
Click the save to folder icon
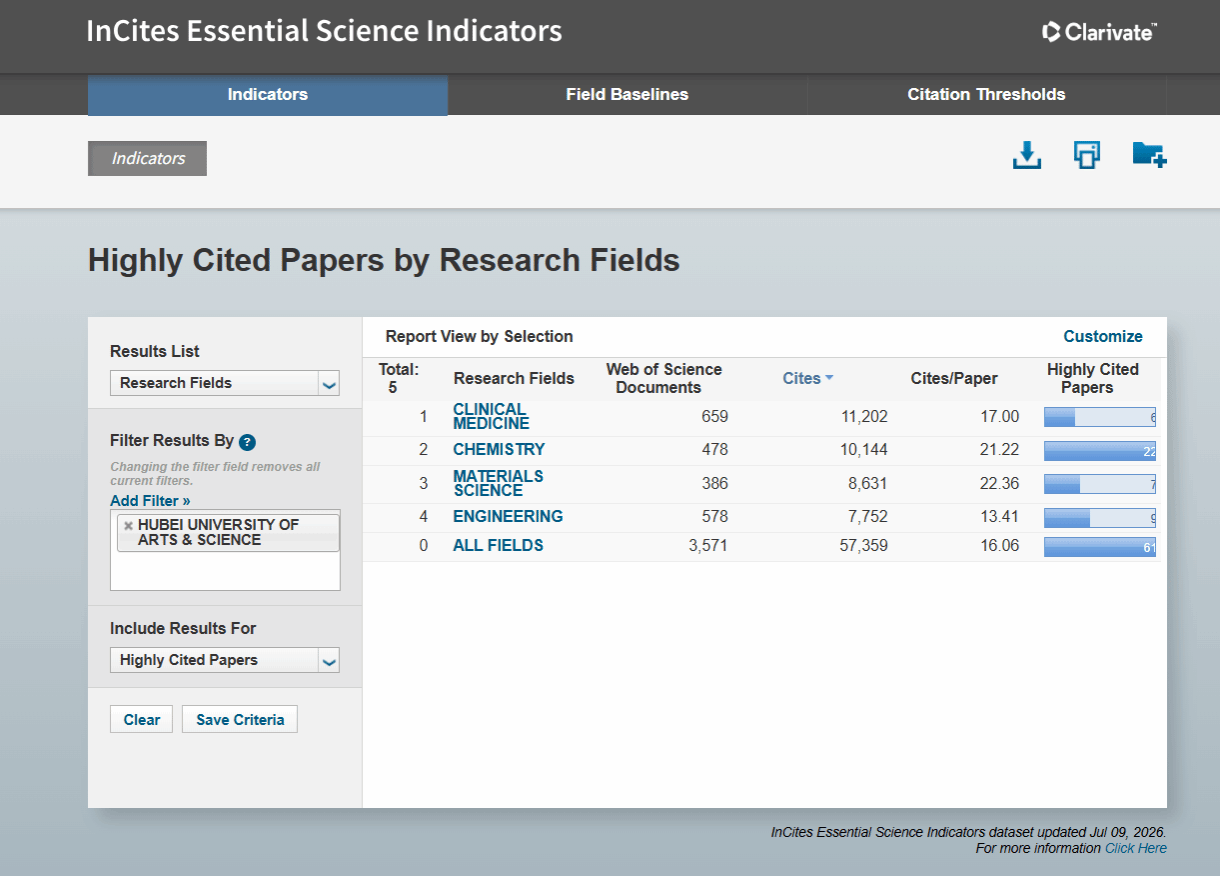click(x=1149, y=155)
